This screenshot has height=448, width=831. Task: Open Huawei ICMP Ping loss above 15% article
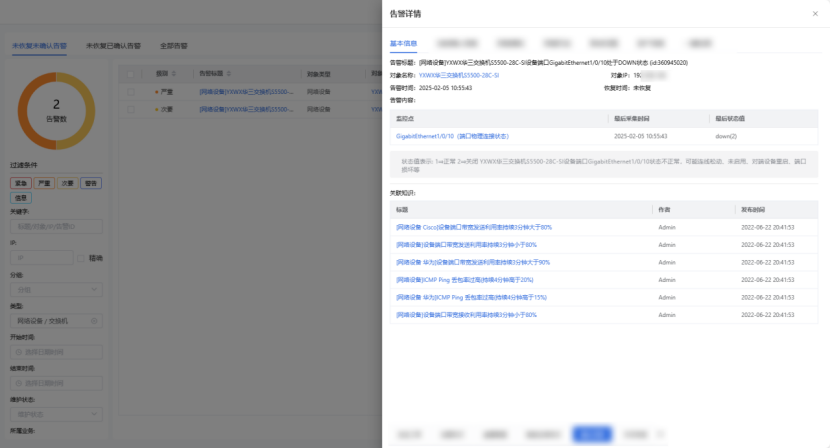pos(469,297)
